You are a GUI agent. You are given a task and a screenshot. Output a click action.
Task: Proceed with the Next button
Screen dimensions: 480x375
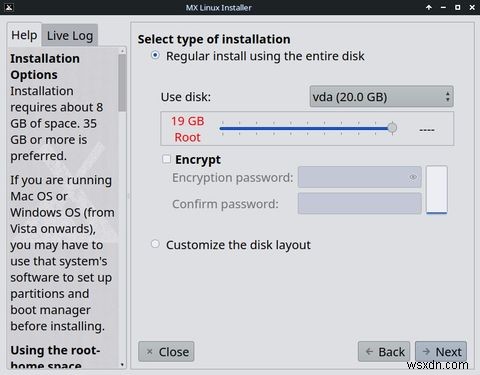(x=441, y=351)
